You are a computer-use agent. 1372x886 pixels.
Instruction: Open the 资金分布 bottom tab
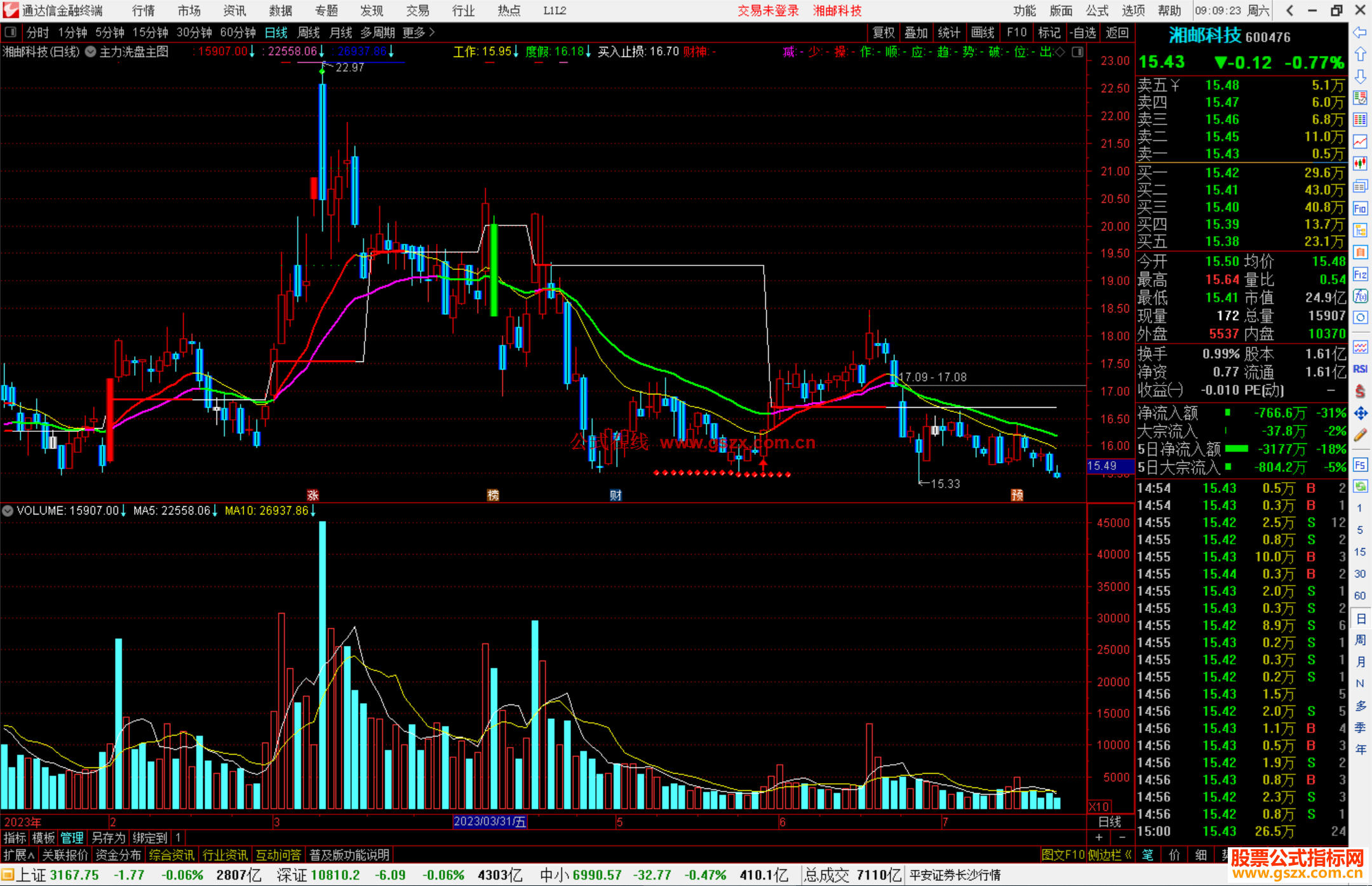(118, 855)
